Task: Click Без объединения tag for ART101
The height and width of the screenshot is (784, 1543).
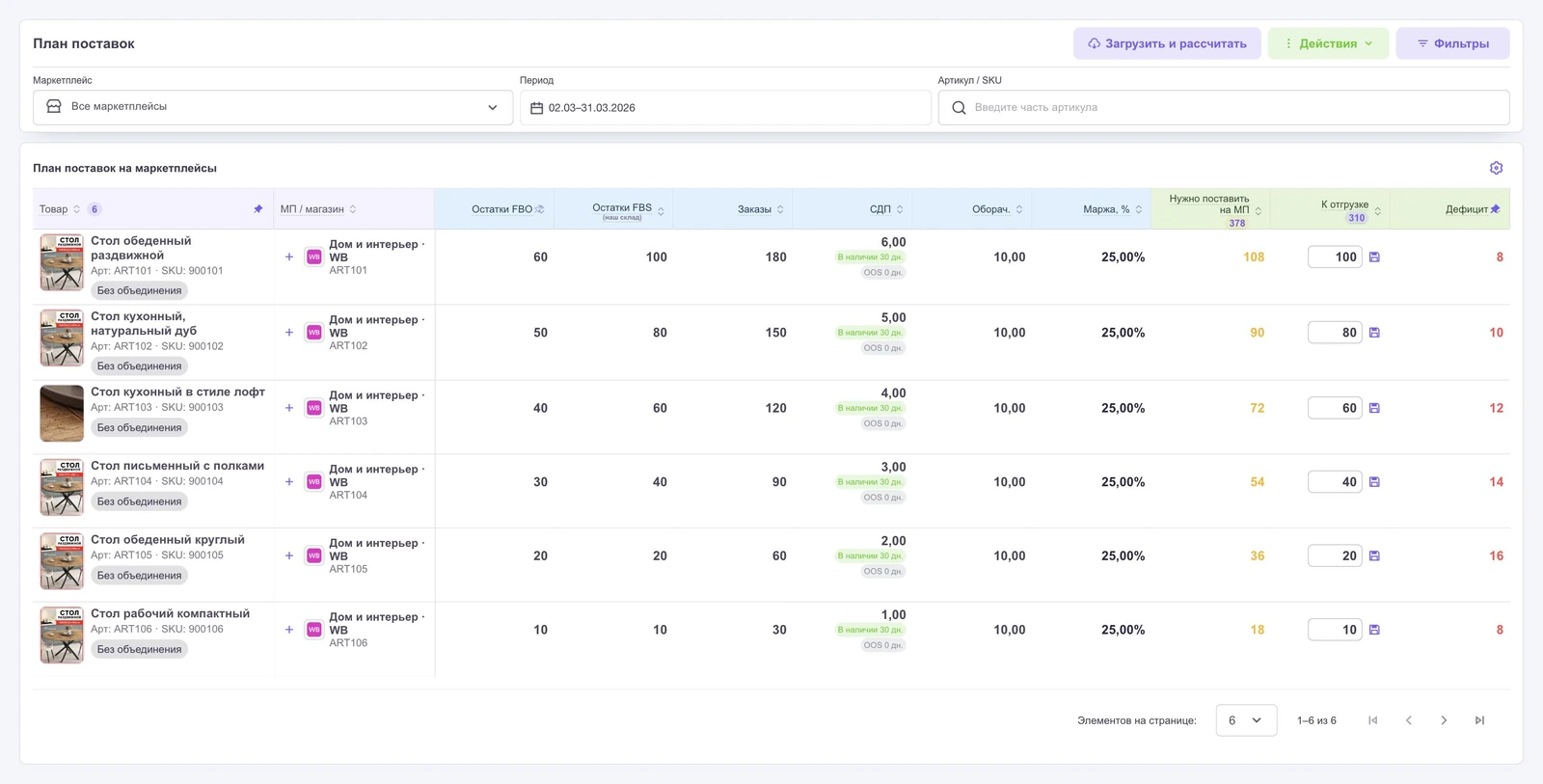Action: click(x=140, y=290)
